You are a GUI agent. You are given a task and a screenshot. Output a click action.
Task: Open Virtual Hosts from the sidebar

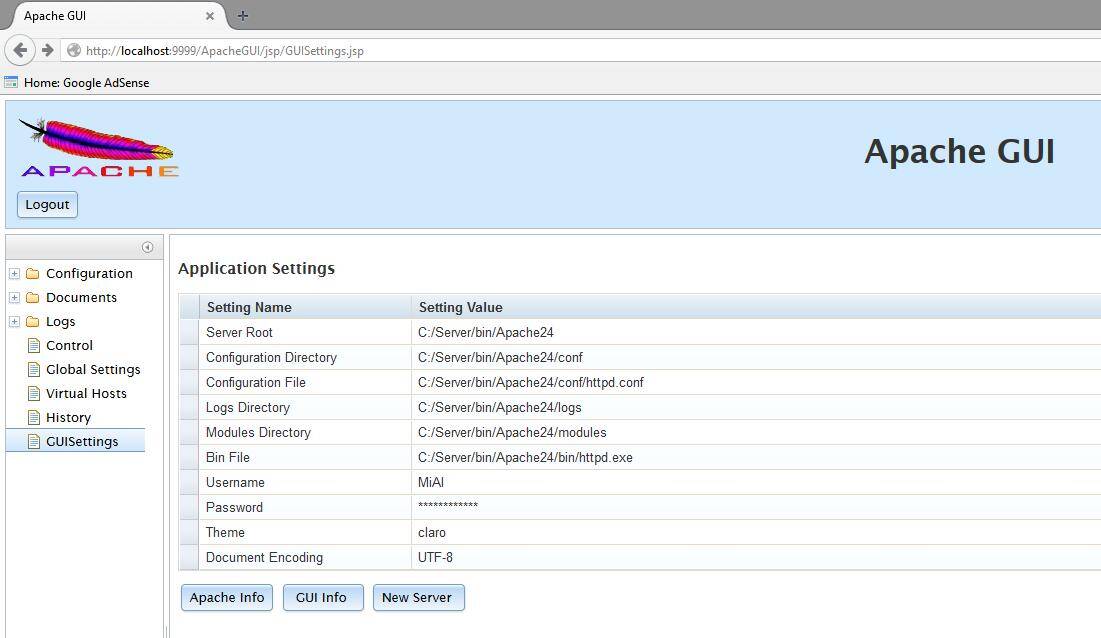point(86,393)
